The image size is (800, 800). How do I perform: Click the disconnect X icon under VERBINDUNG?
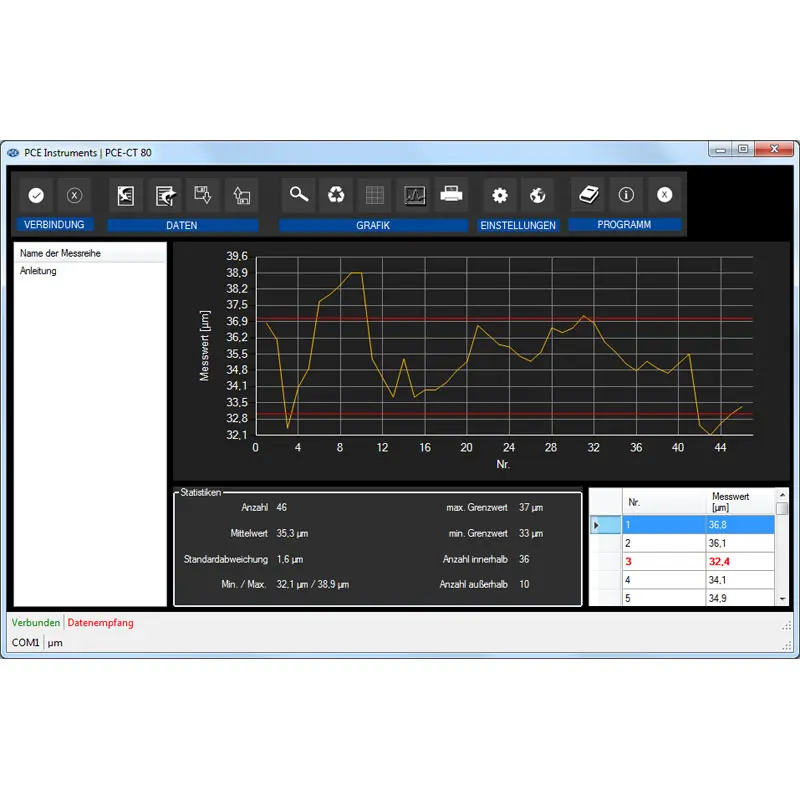click(x=73, y=195)
